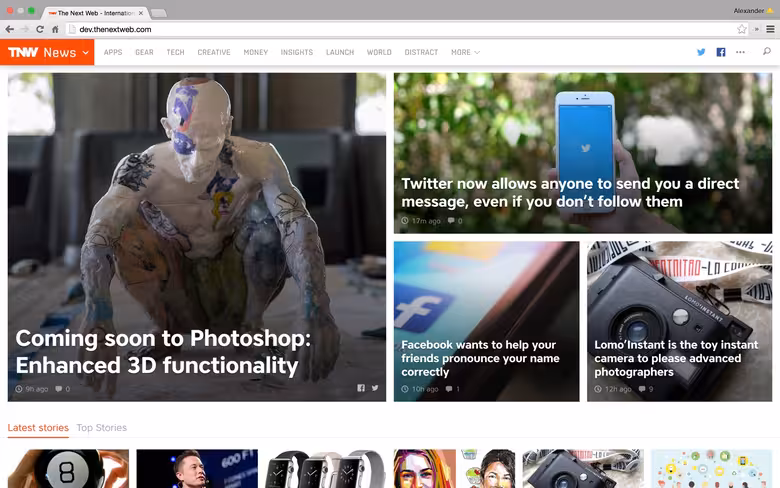Open comments icon on the Photoshop story
Image resolution: width=780 pixels, height=488 pixels.
click(x=59, y=389)
